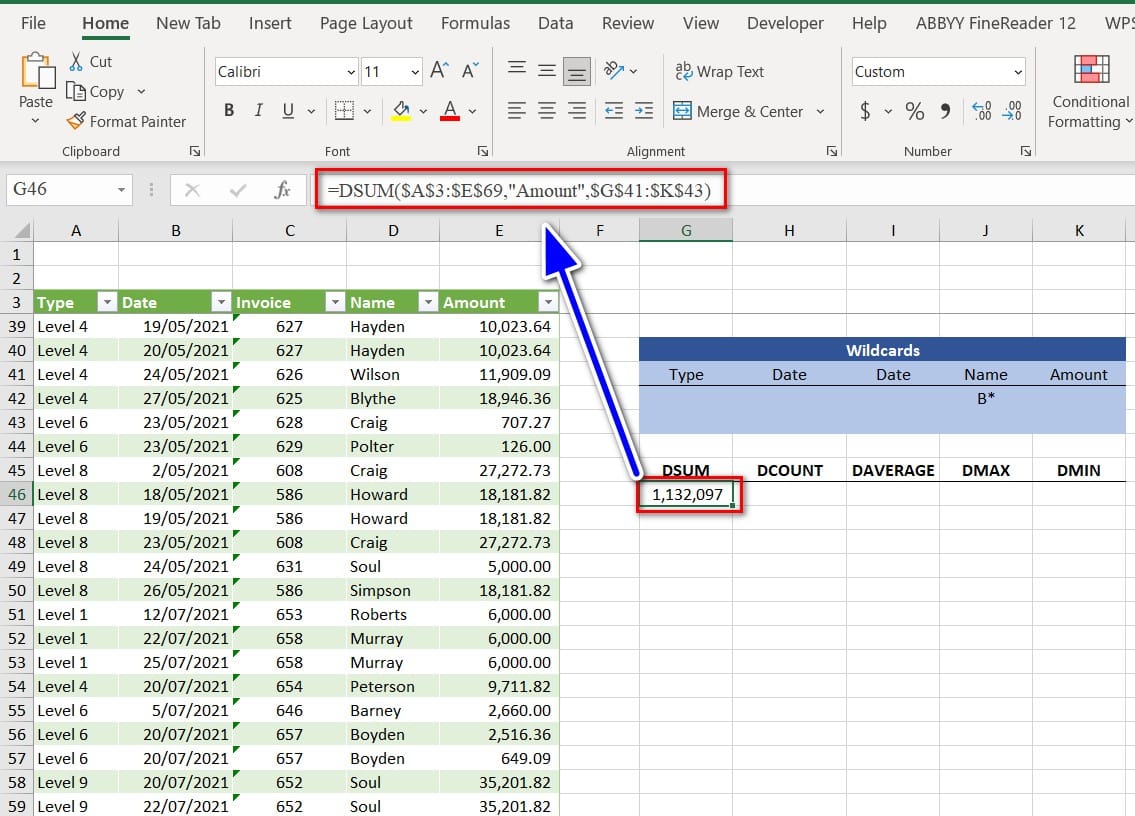Switch to the Formulas tab
The height and width of the screenshot is (816, 1135).
click(475, 23)
